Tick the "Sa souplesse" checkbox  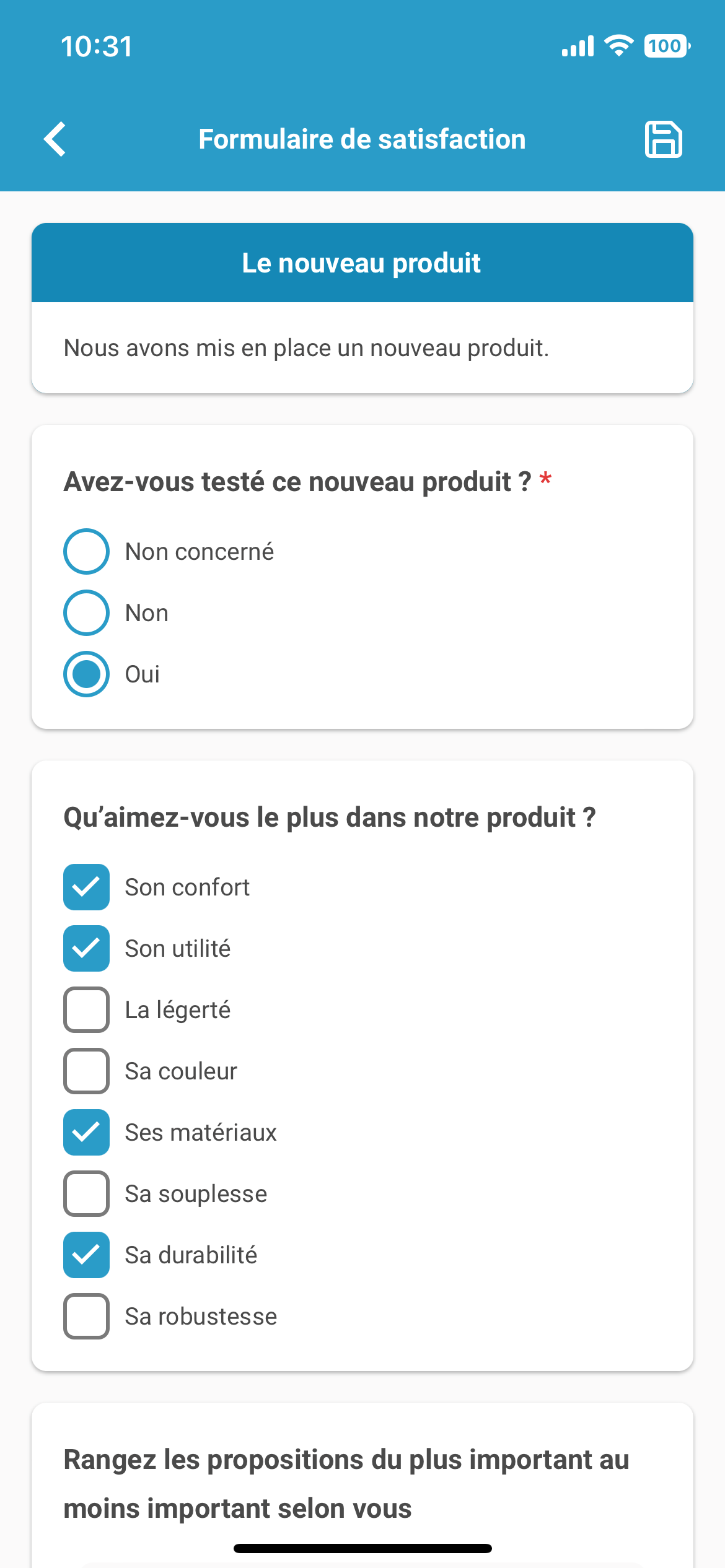tap(87, 1193)
